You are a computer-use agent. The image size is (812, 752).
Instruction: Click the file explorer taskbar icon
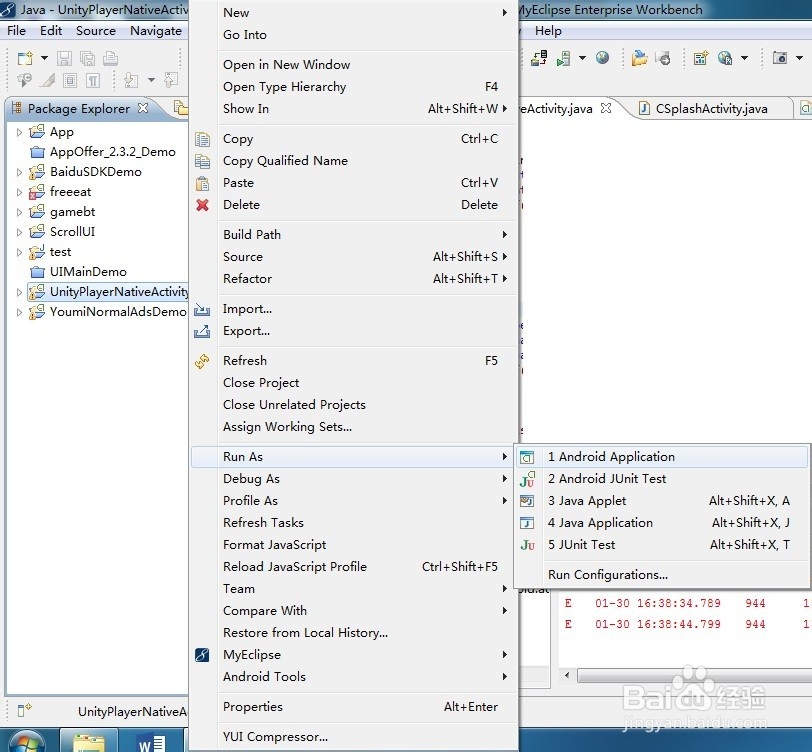coord(89,741)
